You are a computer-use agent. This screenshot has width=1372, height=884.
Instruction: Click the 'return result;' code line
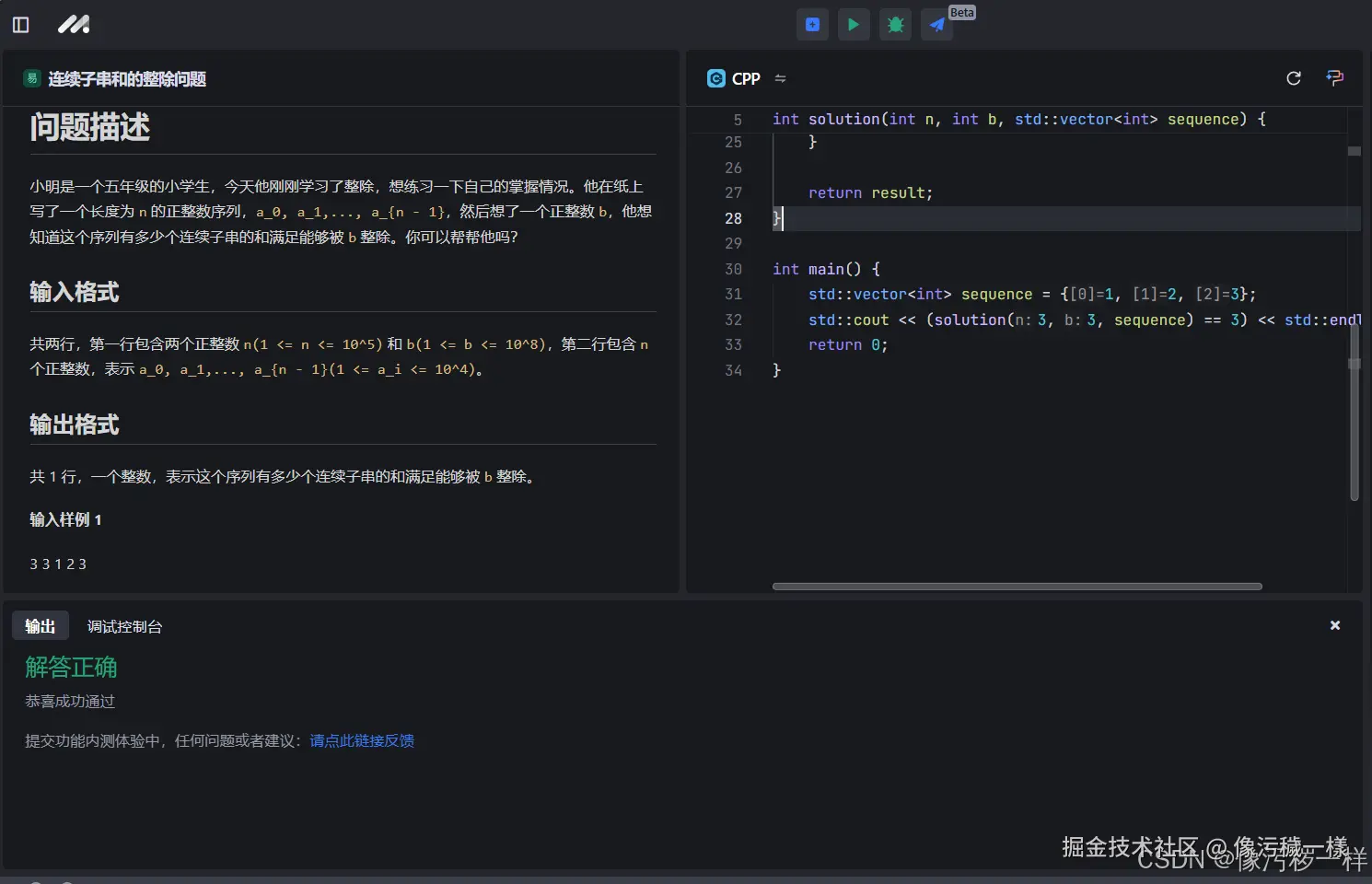[x=870, y=192]
